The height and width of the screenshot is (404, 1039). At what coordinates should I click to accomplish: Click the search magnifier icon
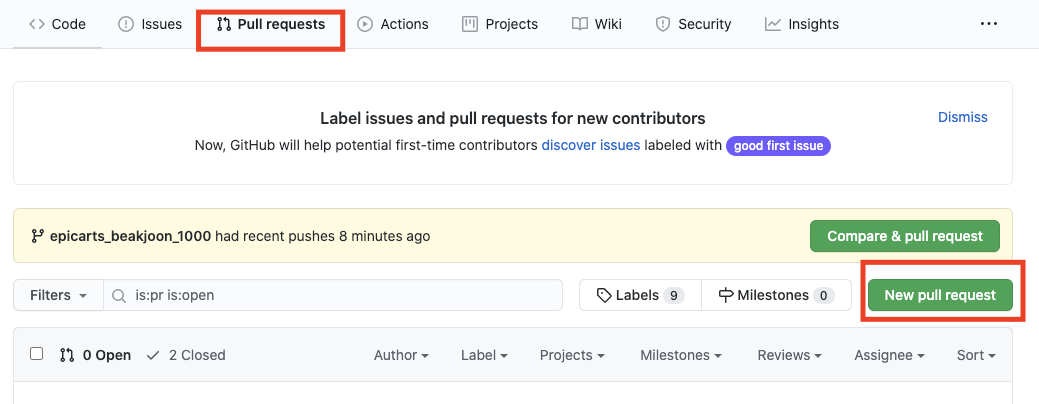pos(119,296)
